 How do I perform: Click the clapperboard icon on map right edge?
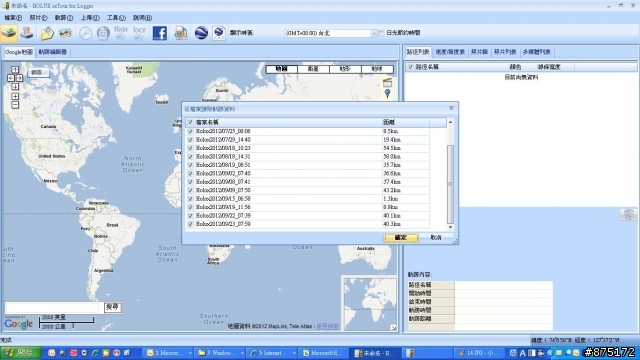387,82
